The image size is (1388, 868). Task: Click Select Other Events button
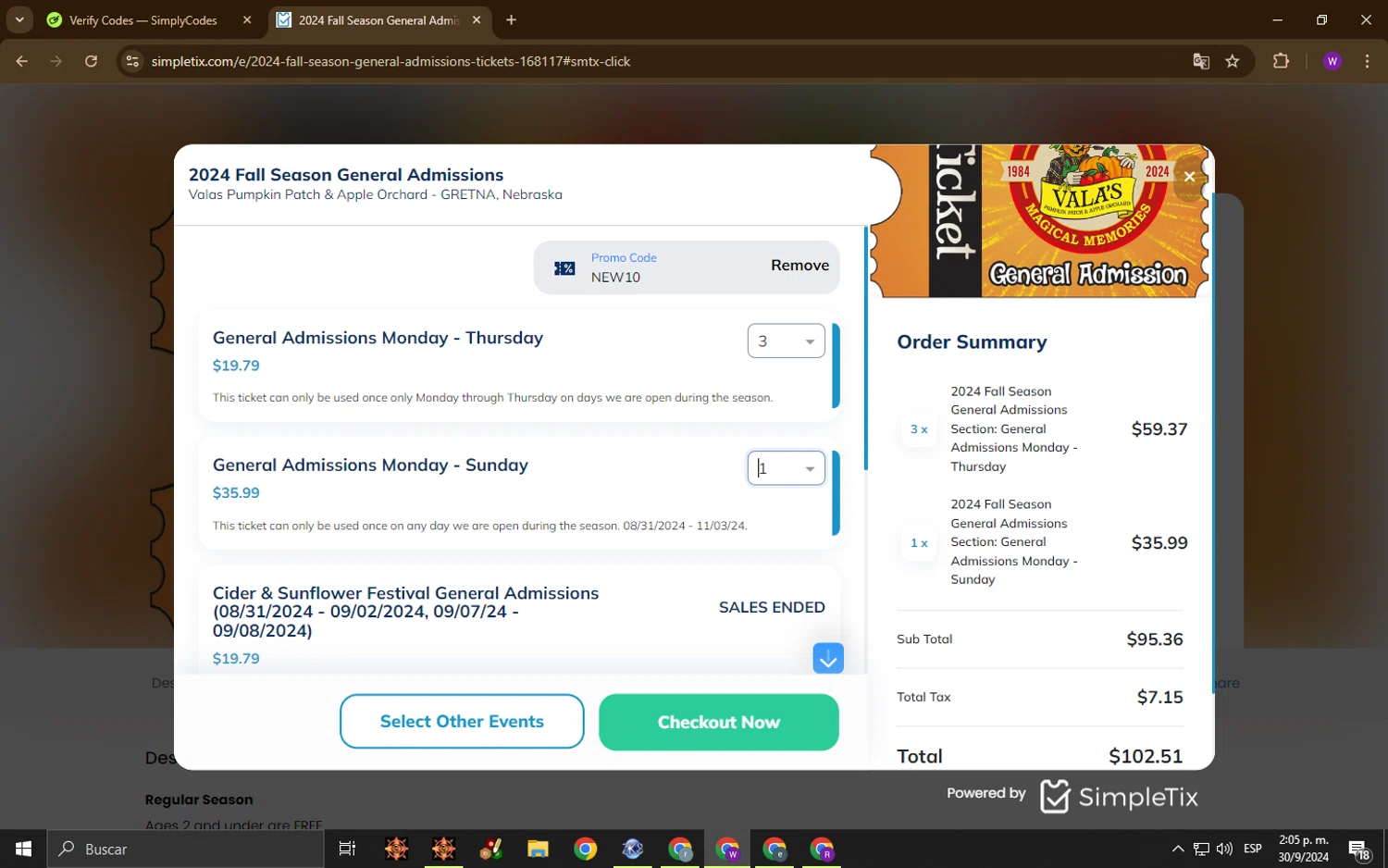point(462,722)
